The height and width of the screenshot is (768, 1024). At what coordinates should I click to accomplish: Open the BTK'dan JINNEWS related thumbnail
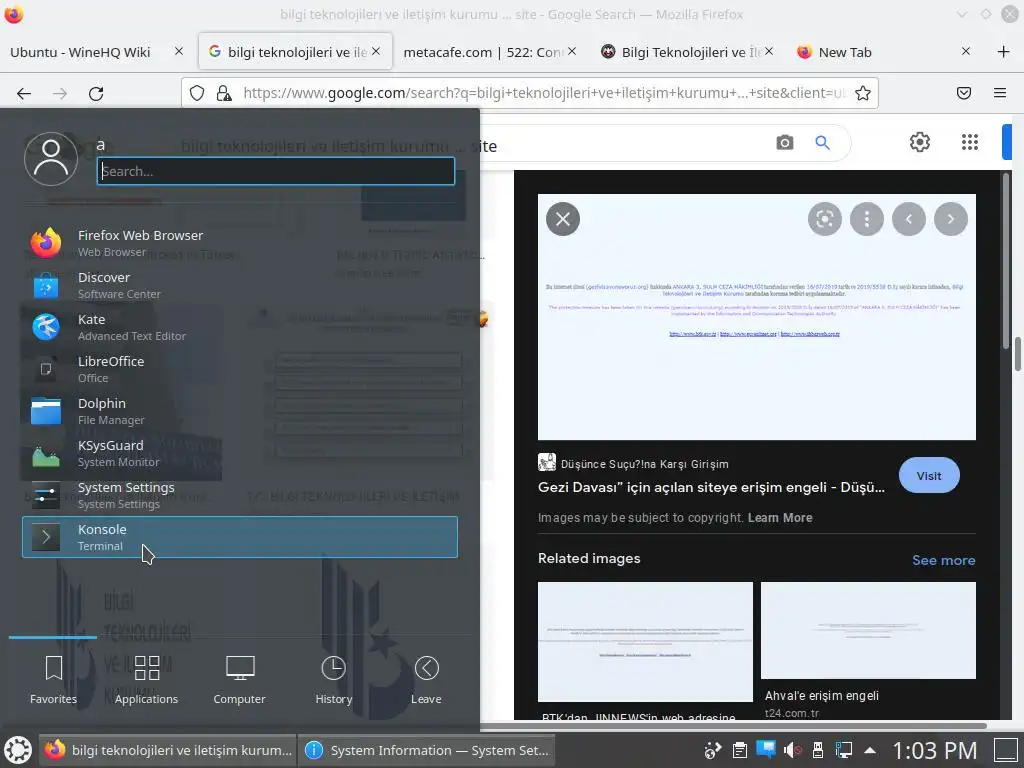tap(645, 641)
